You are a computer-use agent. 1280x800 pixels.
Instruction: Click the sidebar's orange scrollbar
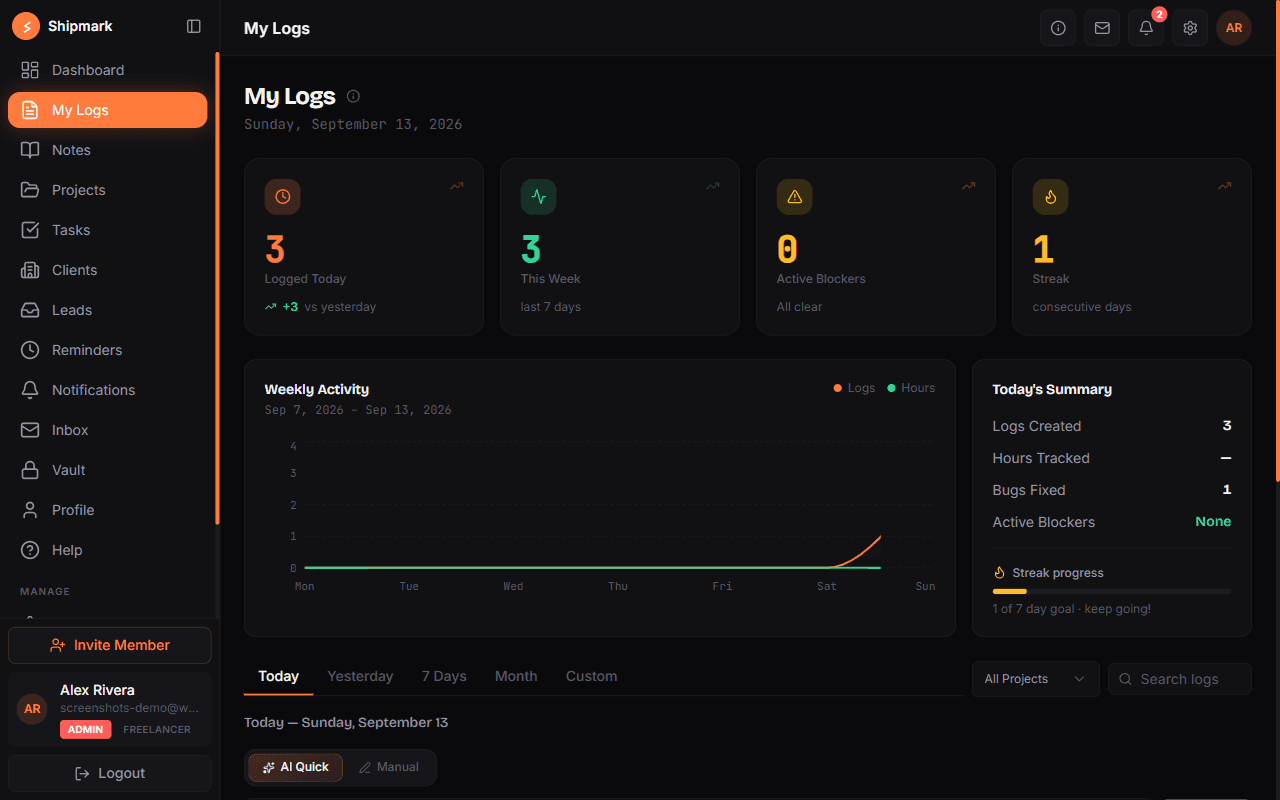(217, 288)
